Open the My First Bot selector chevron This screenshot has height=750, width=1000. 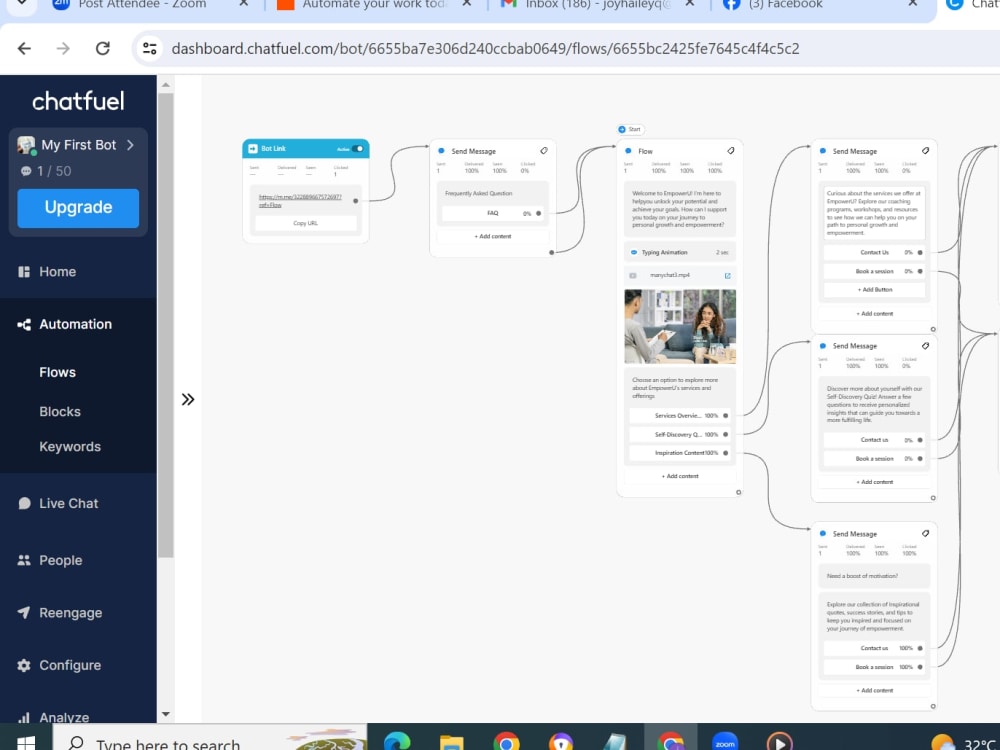(x=130, y=145)
